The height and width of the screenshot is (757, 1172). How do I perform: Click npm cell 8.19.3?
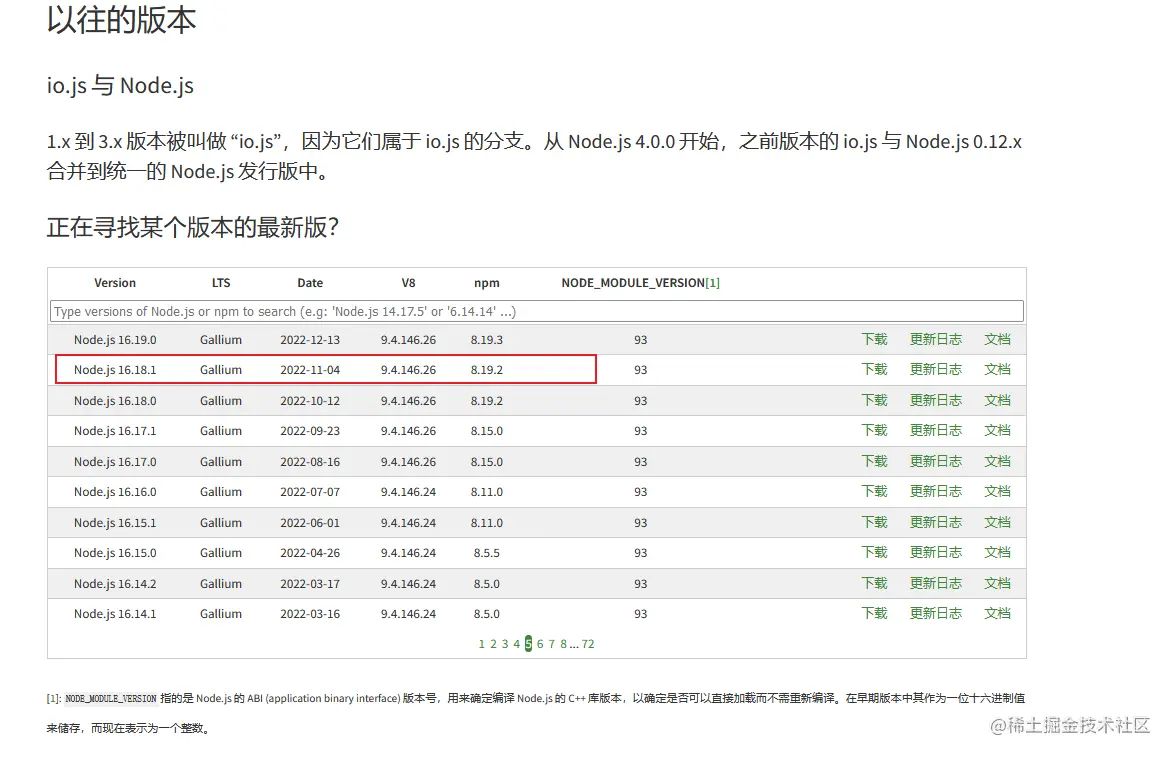(x=487, y=340)
